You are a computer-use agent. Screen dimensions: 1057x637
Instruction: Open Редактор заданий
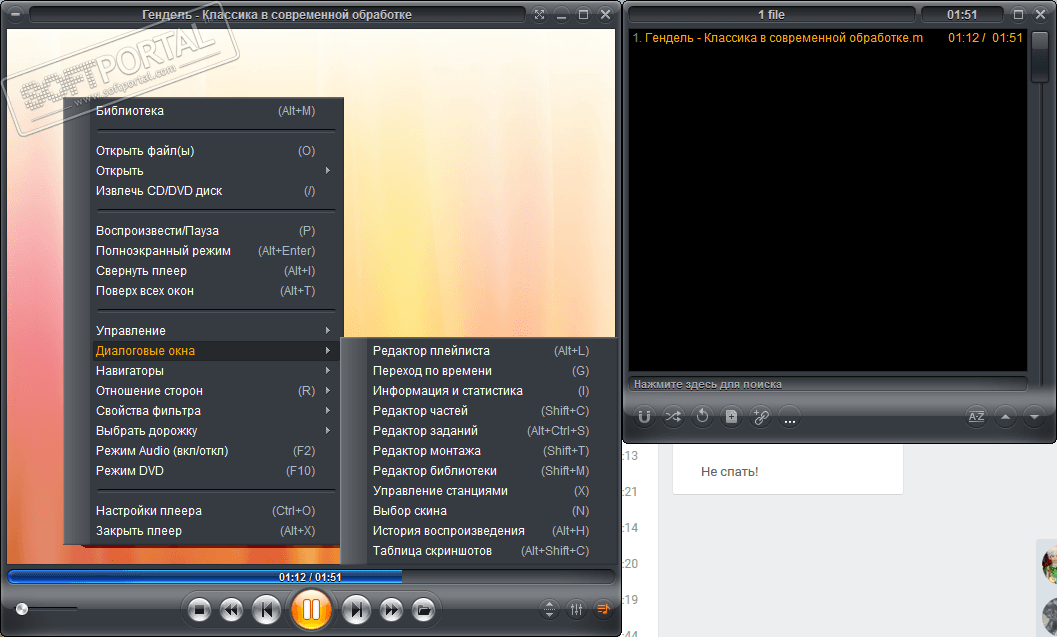pos(481,431)
